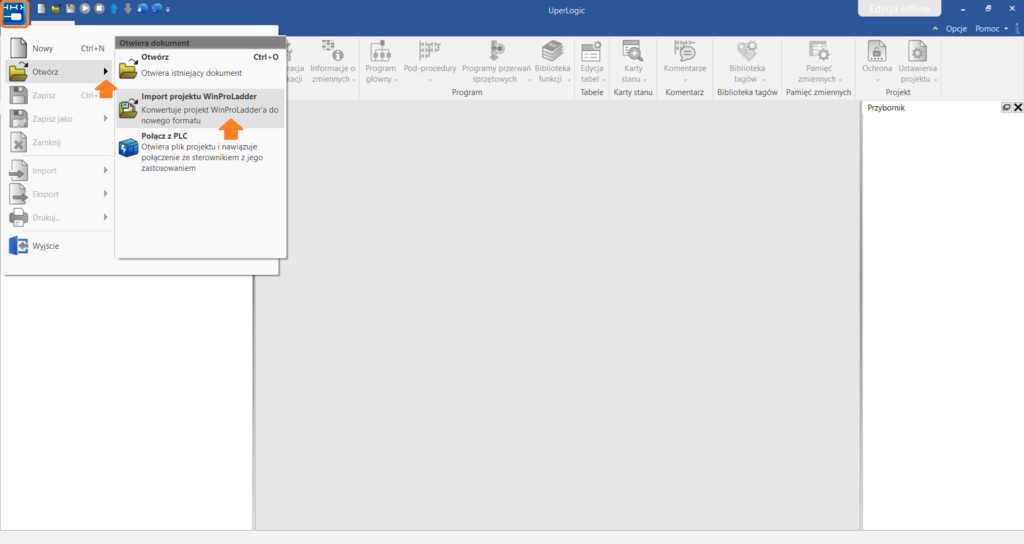Click Program główny ribbon button
The image size is (1024, 544).
point(381,62)
